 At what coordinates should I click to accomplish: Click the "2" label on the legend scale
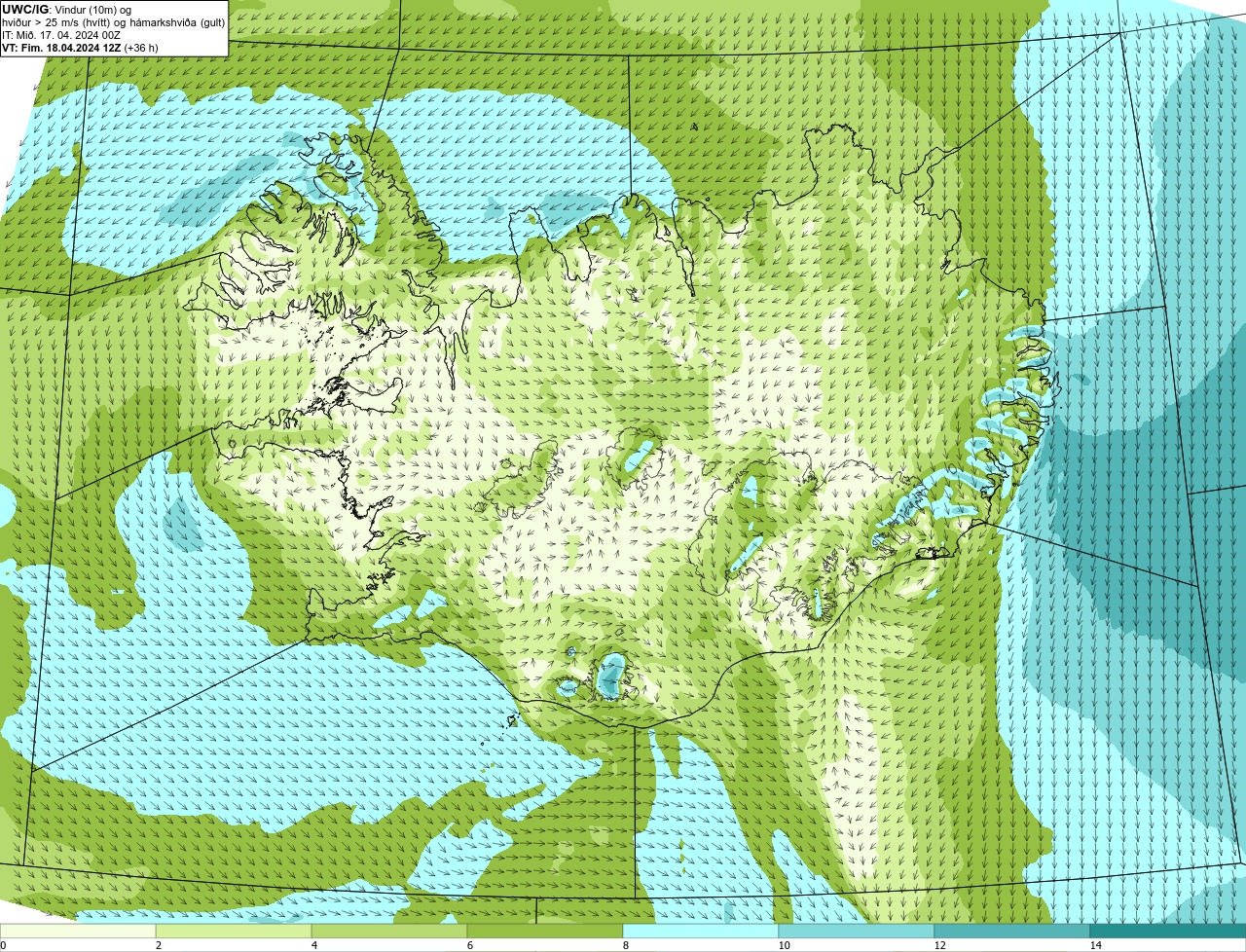(158, 945)
